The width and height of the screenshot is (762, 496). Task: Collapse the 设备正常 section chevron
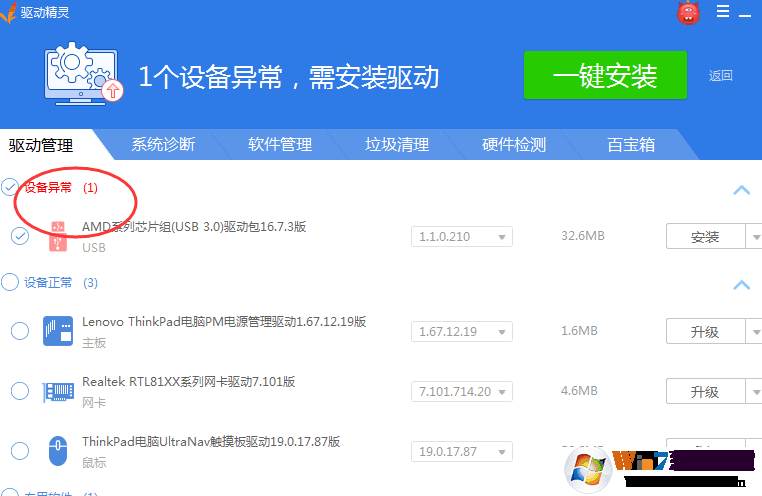tap(742, 285)
